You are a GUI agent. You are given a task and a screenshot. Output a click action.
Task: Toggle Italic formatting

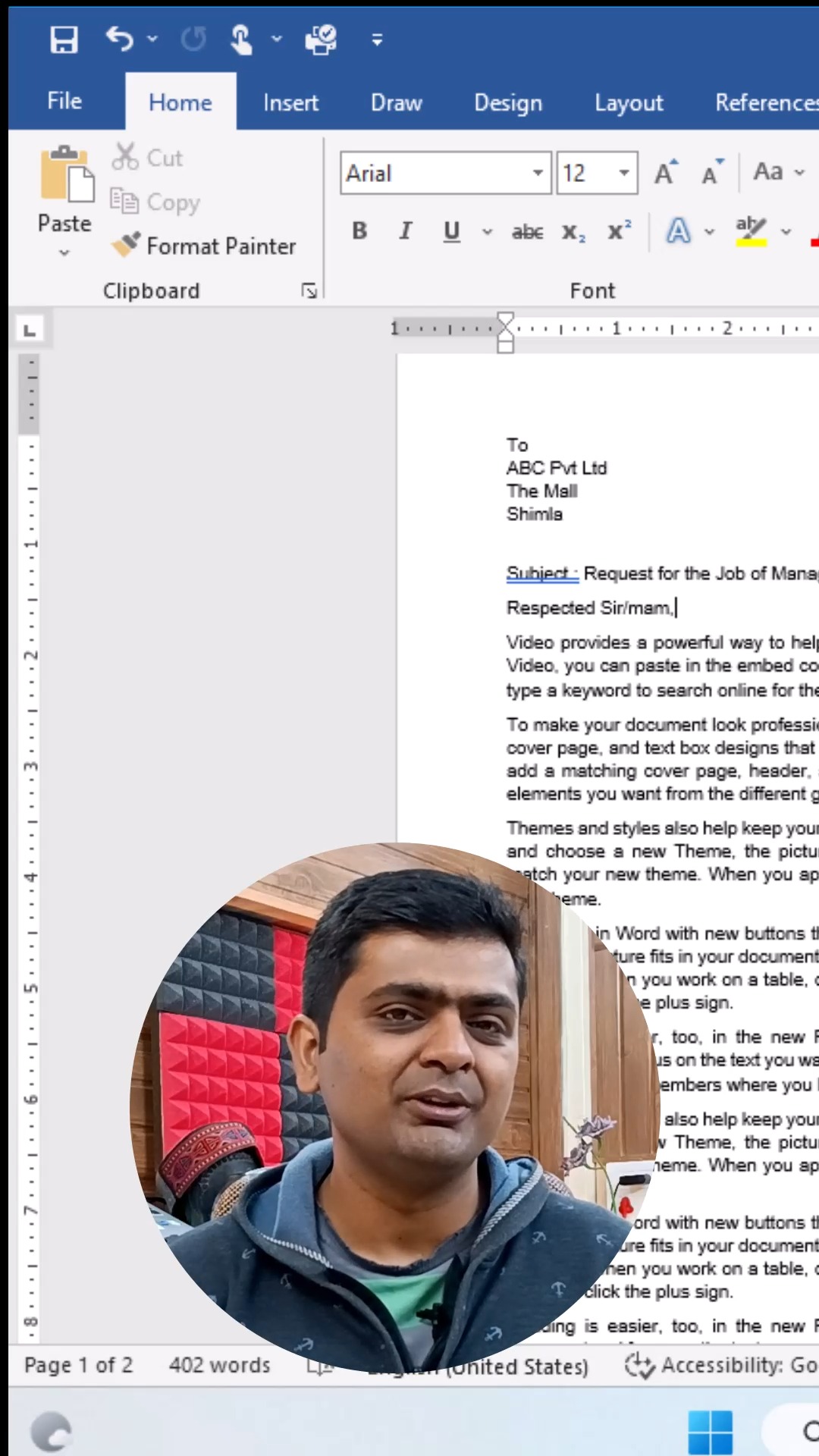coord(406,231)
